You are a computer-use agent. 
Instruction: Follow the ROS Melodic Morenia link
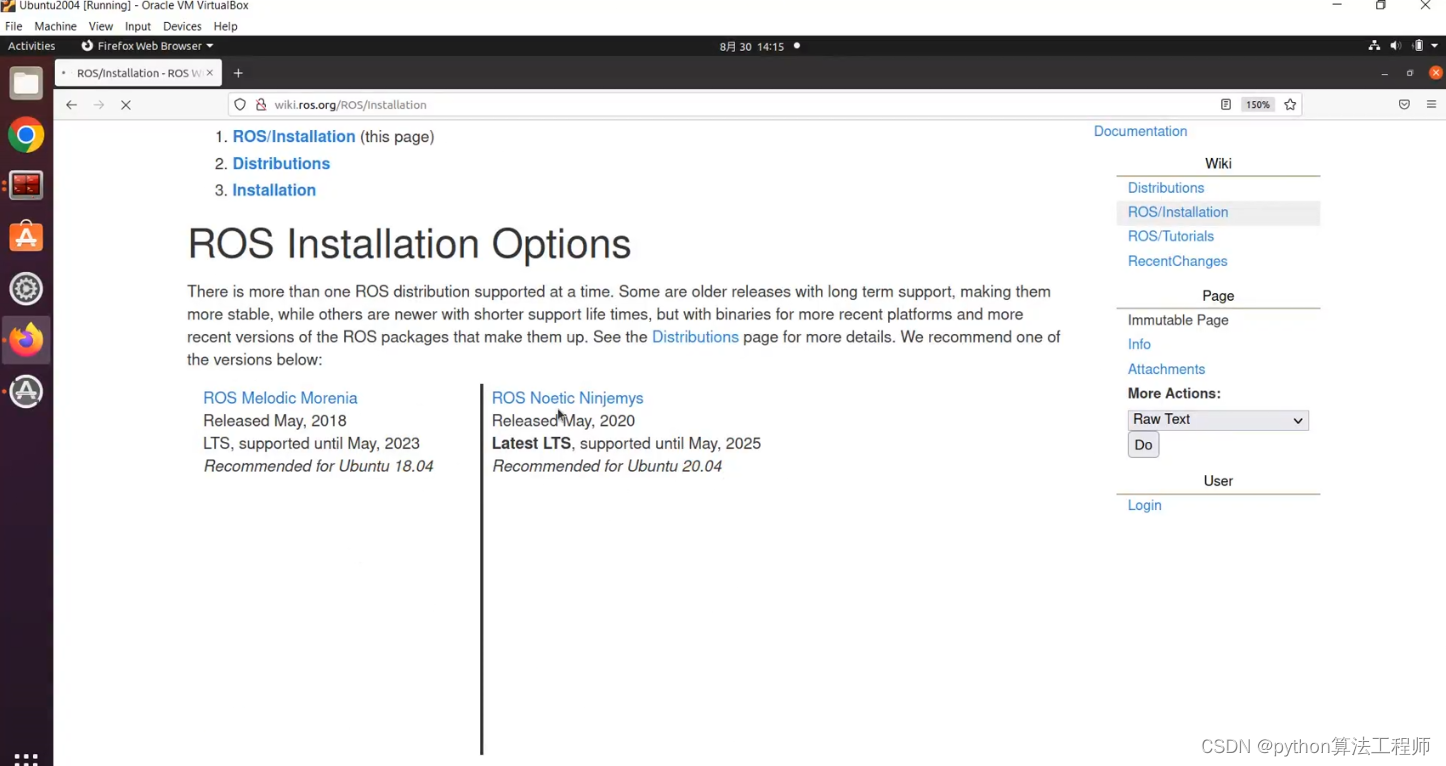[280, 398]
